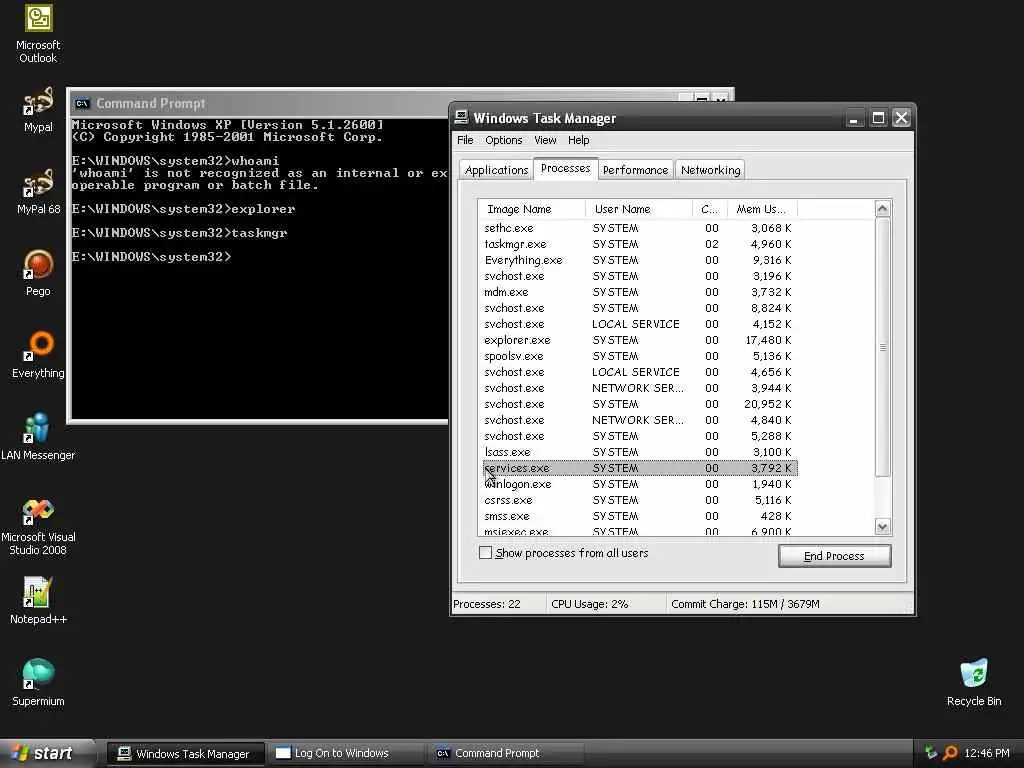Select the services.exe process row
The width and height of the screenshot is (1024, 768).
[x=638, y=468]
